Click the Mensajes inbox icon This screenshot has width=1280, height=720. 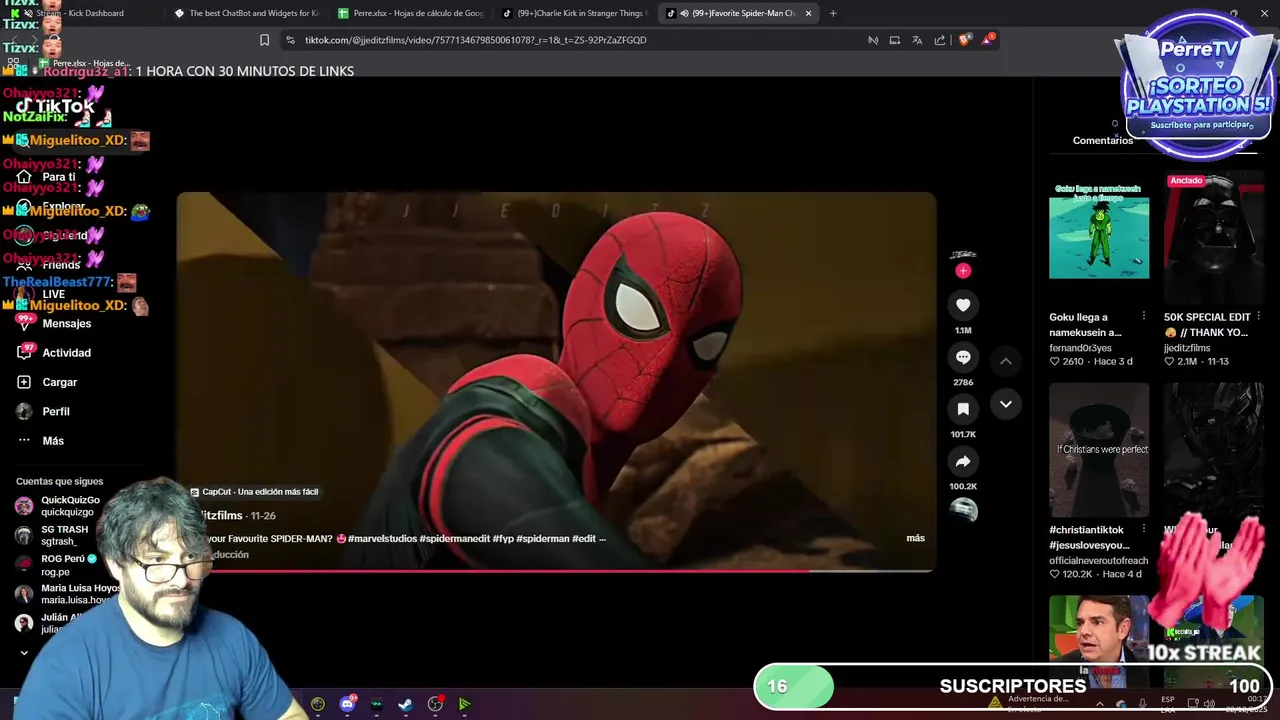[24, 323]
